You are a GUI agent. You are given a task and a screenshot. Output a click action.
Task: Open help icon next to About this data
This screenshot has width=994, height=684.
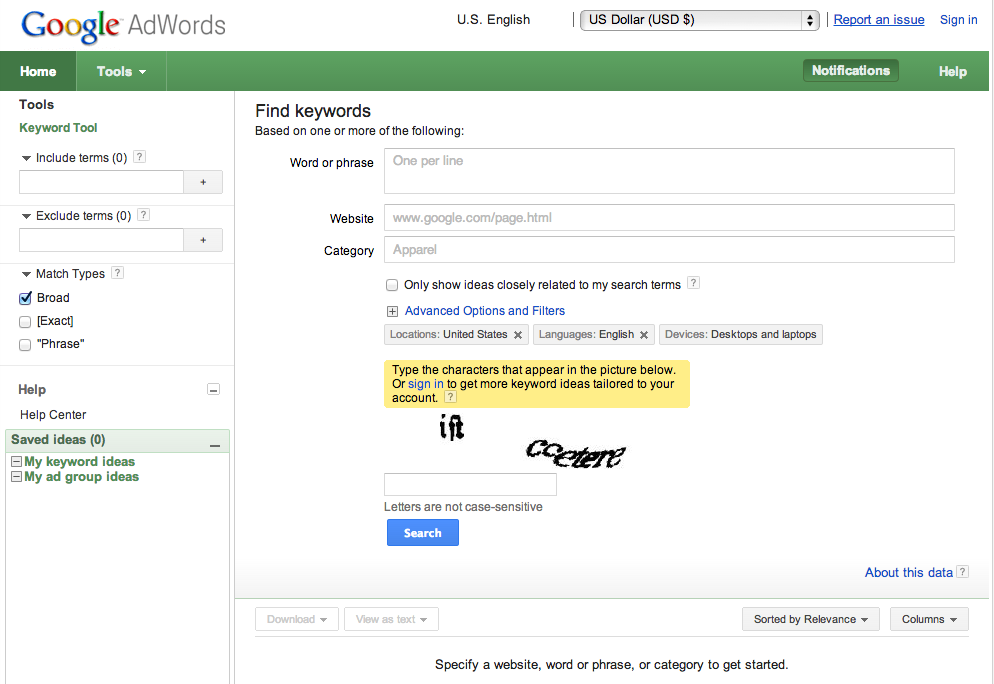[962, 572]
